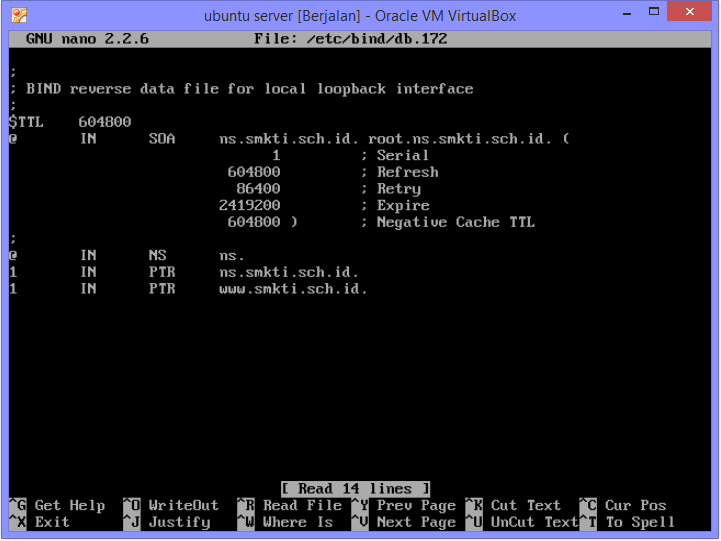Click the Retry value 86400

[258, 188]
